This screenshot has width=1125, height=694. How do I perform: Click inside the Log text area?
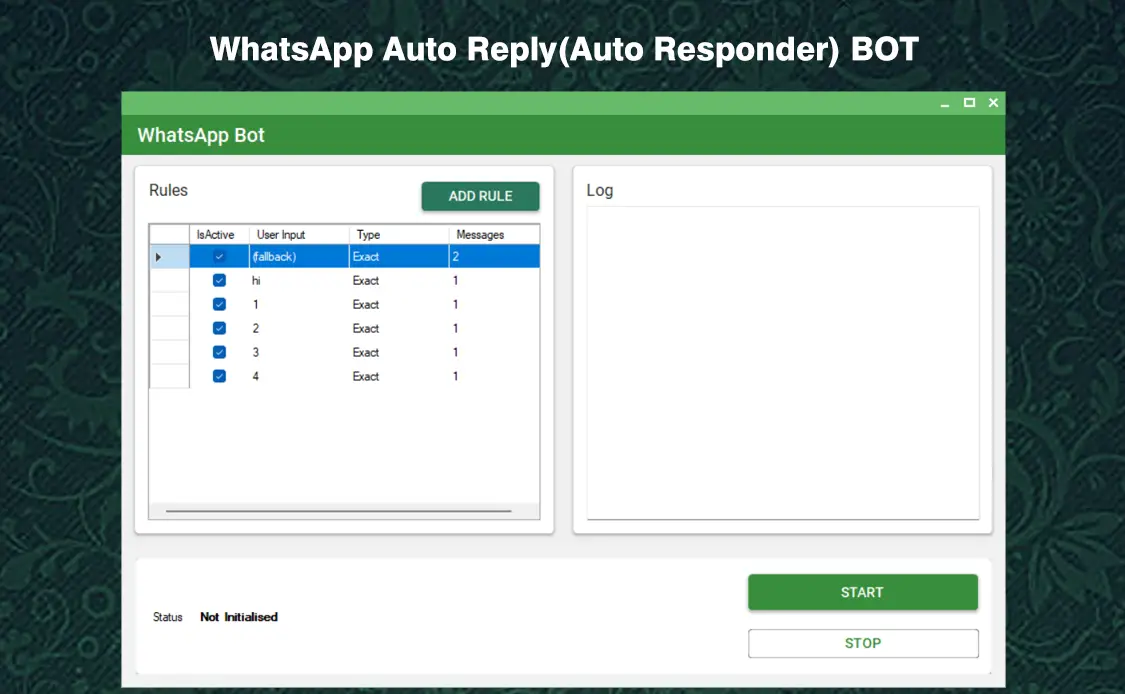click(782, 362)
